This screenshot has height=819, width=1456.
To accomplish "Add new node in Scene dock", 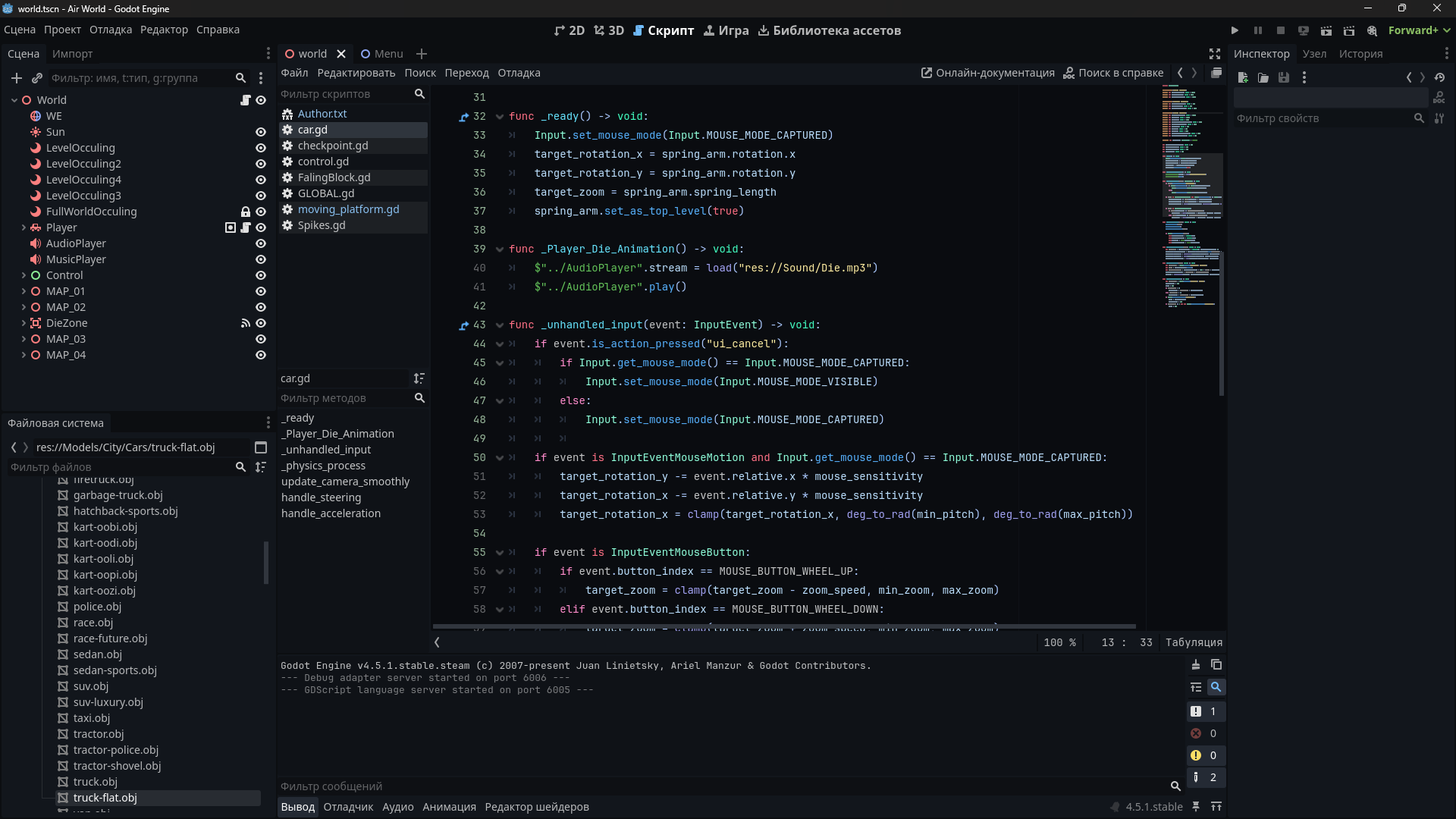I will (x=17, y=78).
